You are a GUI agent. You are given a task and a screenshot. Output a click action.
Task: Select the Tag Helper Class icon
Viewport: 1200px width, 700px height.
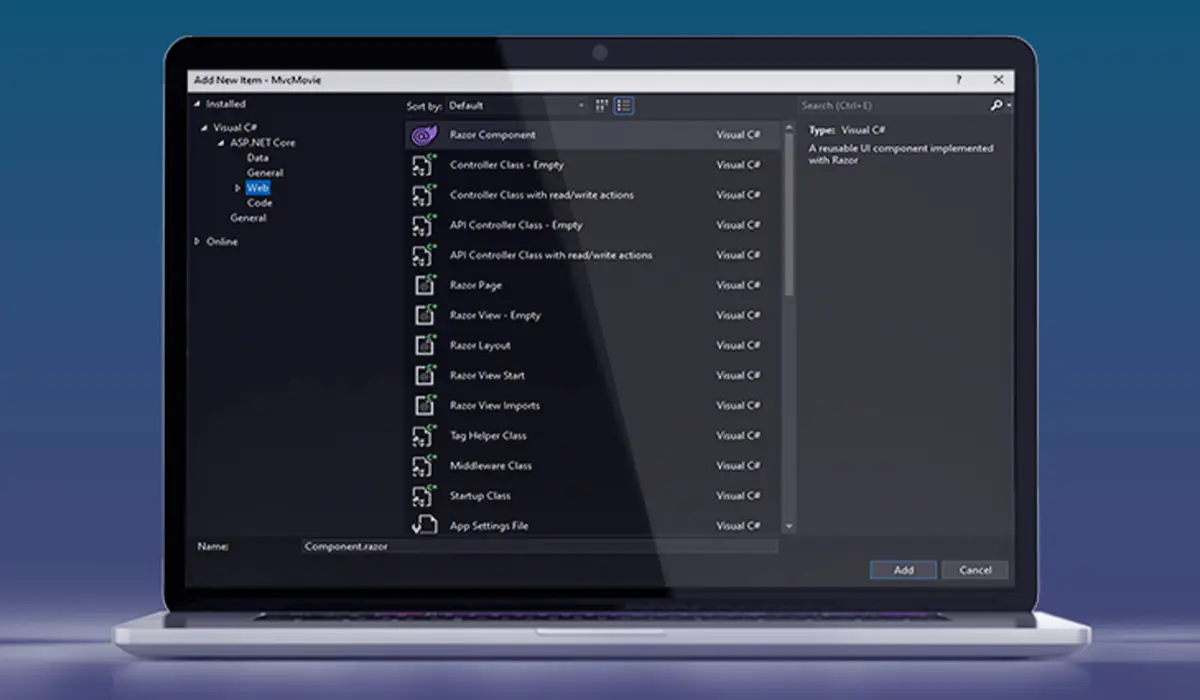pos(424,435)
